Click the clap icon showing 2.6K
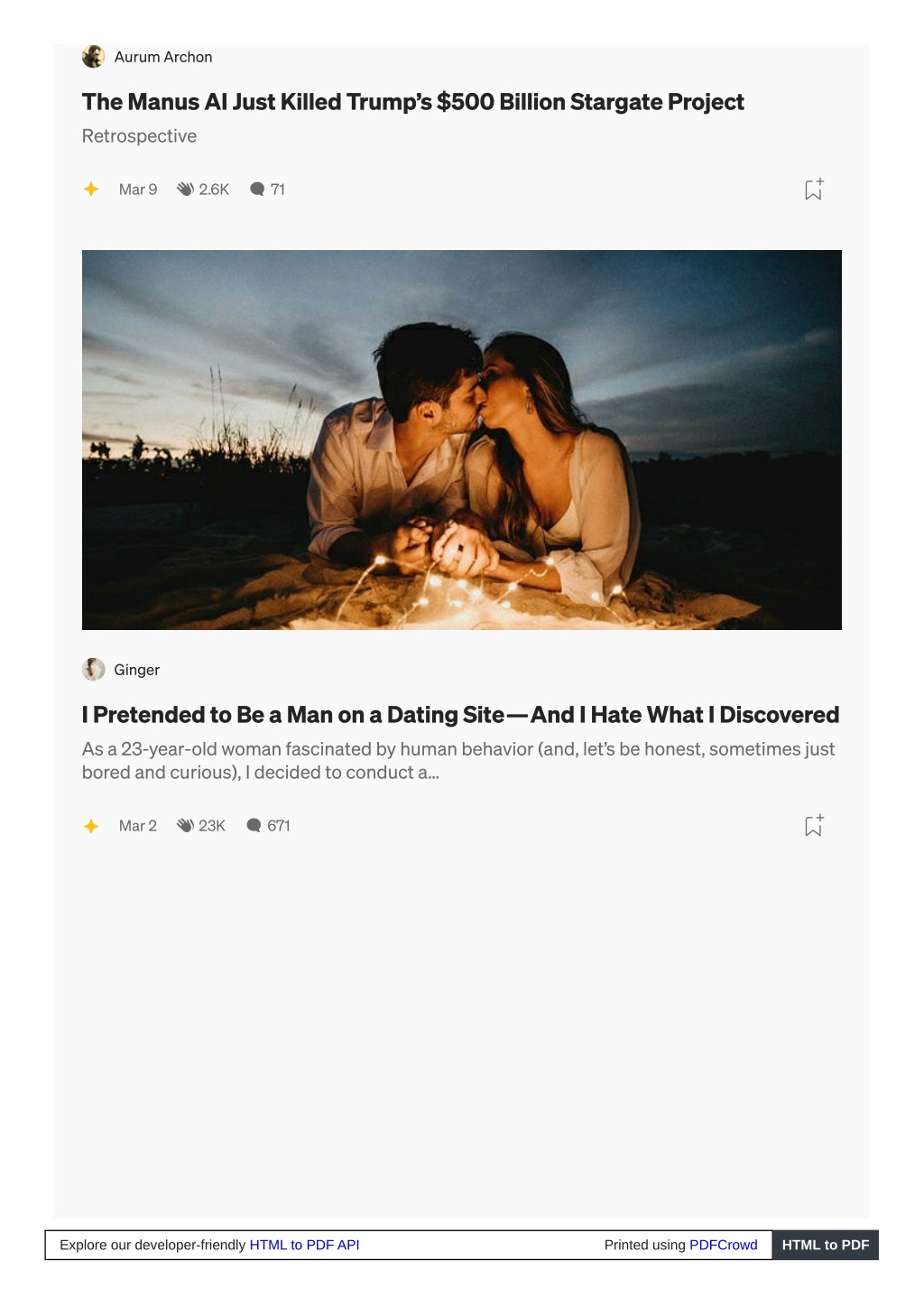This screenshot has width=924, height=1307. (x=185, y=189)
